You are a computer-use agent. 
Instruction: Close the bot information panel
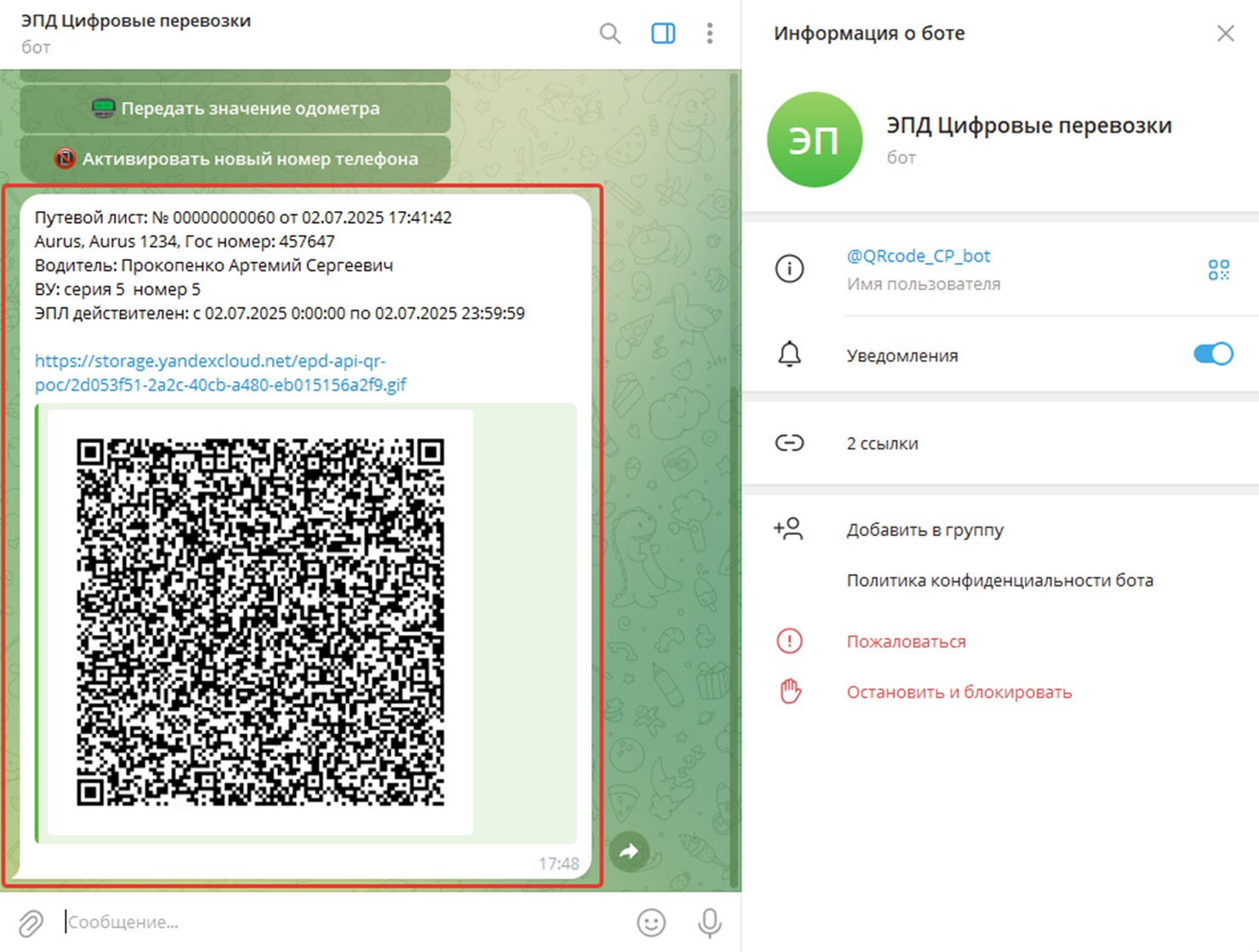click(1225, 33)
